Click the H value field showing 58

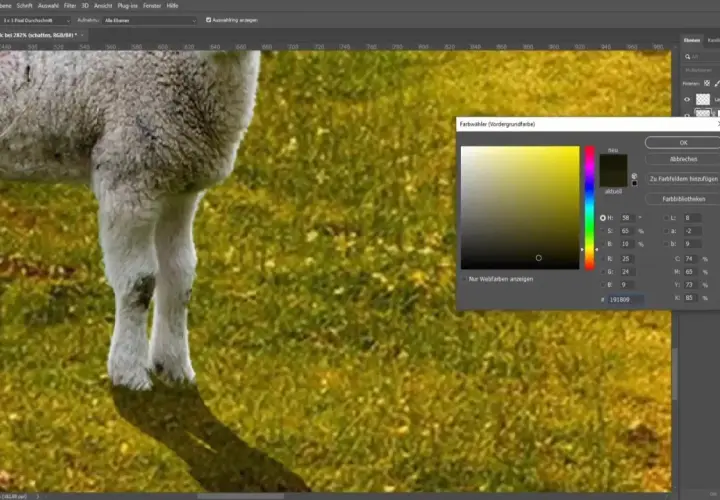[627, 218]
